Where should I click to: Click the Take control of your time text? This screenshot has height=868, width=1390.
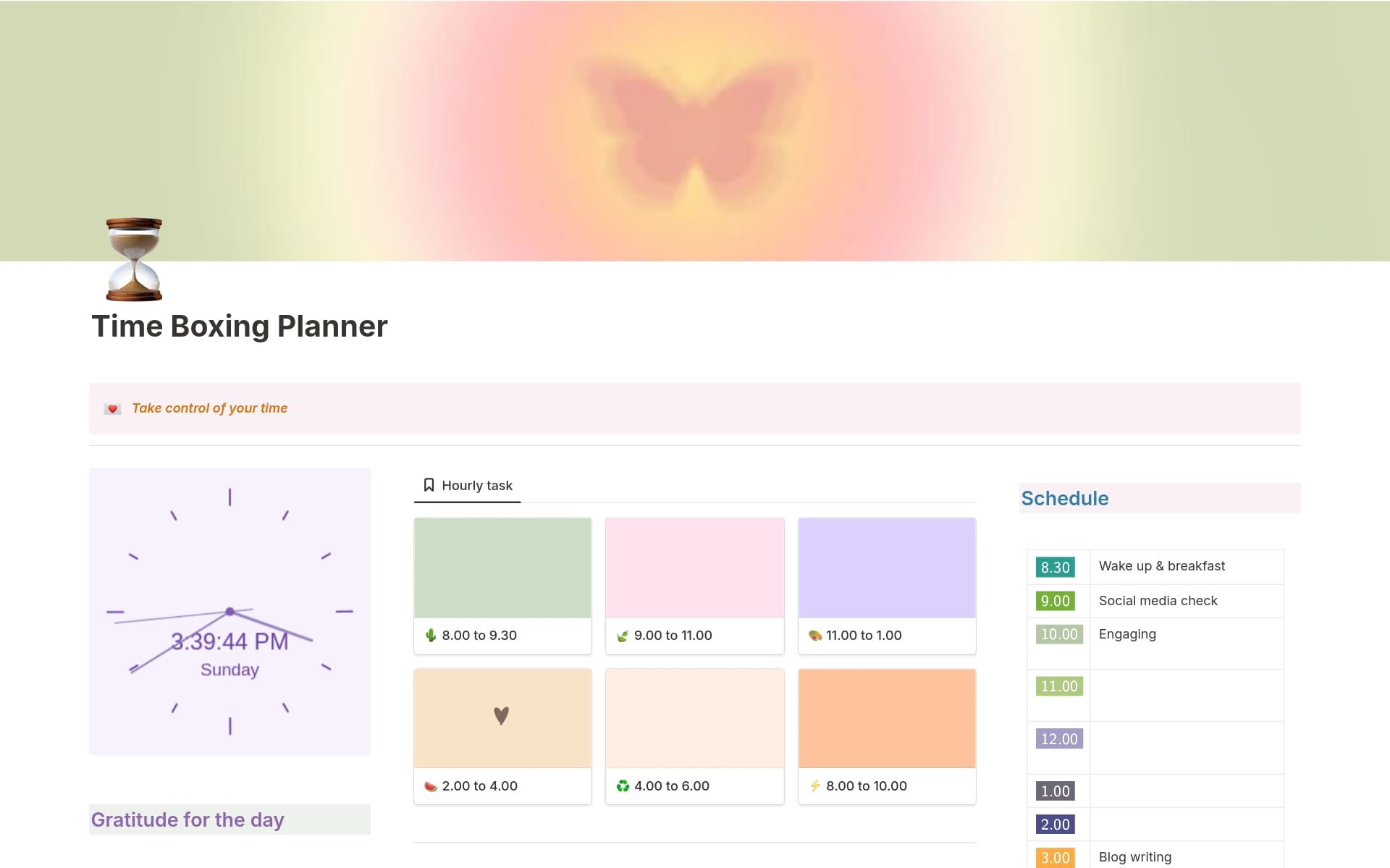pos(209,408)
